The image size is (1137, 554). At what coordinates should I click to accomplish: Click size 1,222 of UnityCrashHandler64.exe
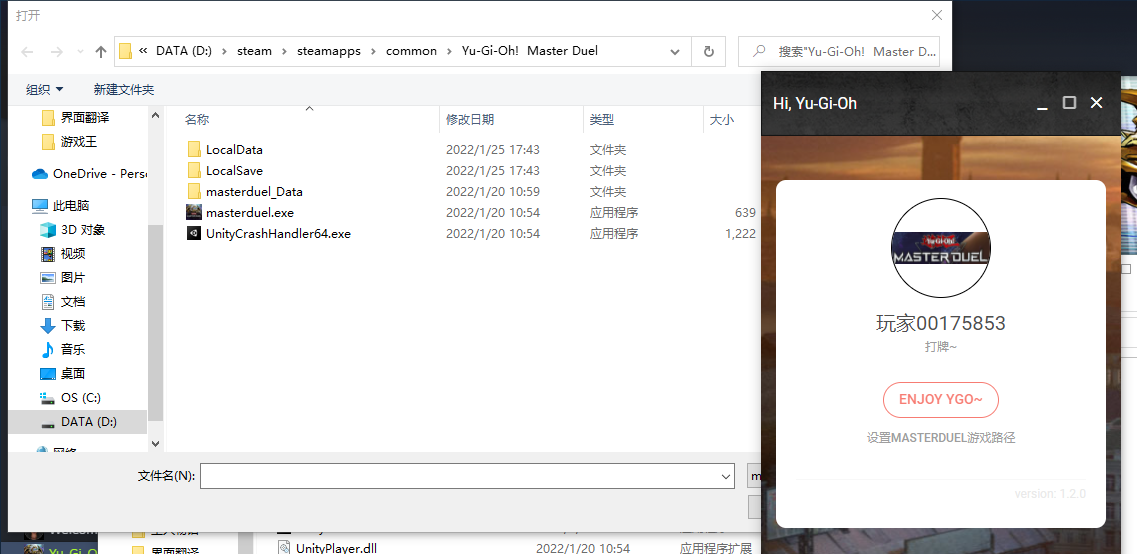click(740, 233)
